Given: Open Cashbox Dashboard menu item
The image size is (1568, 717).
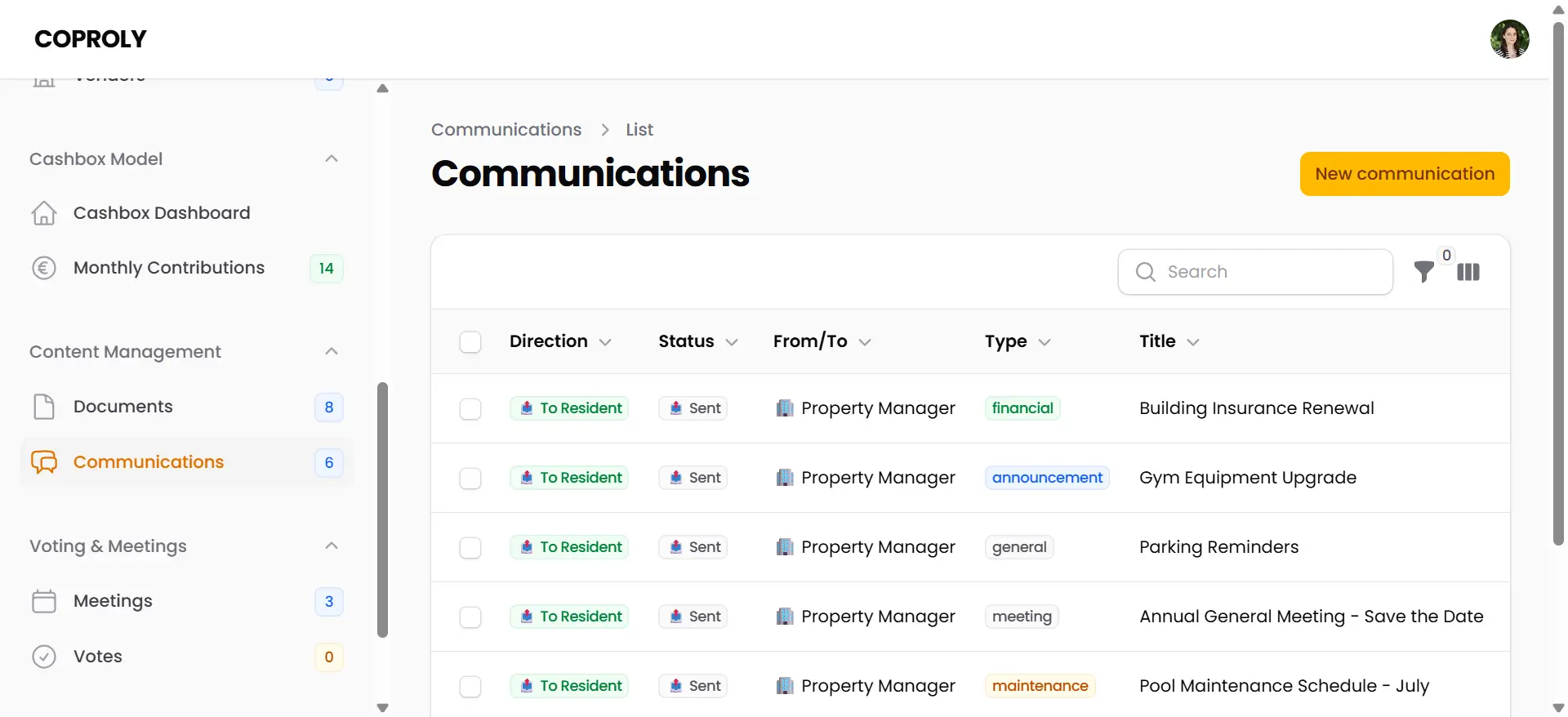Looking at the screenshot, I should pos(187,213).
